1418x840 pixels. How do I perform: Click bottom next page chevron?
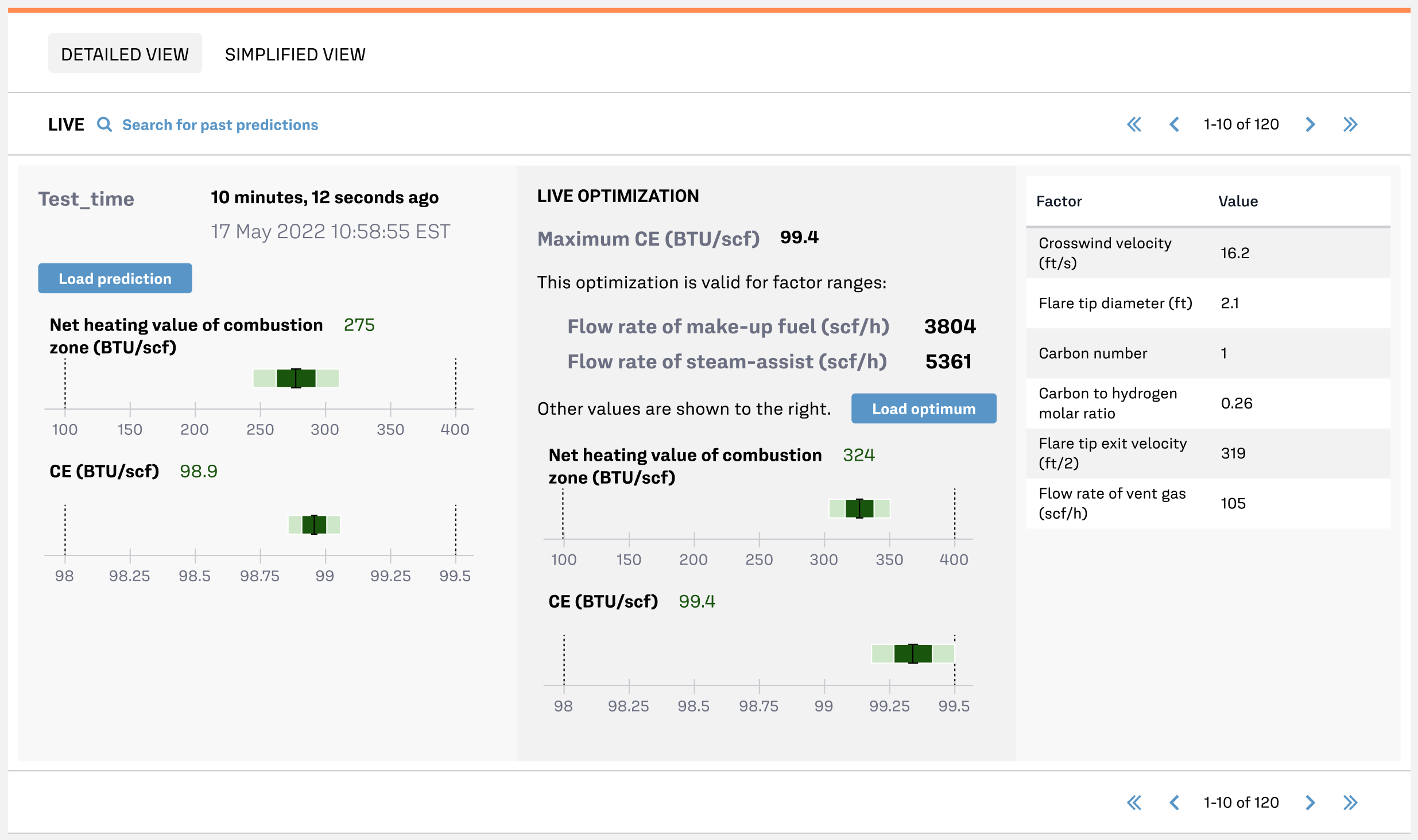[x=1310, y=802]
